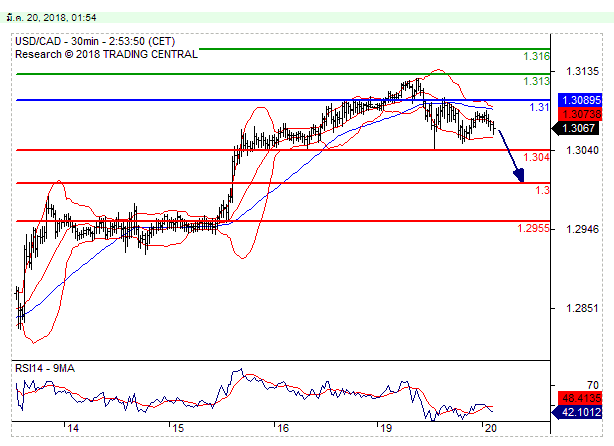Click the date axis label 19
The image size is (614, 446).
coord(386,428)
